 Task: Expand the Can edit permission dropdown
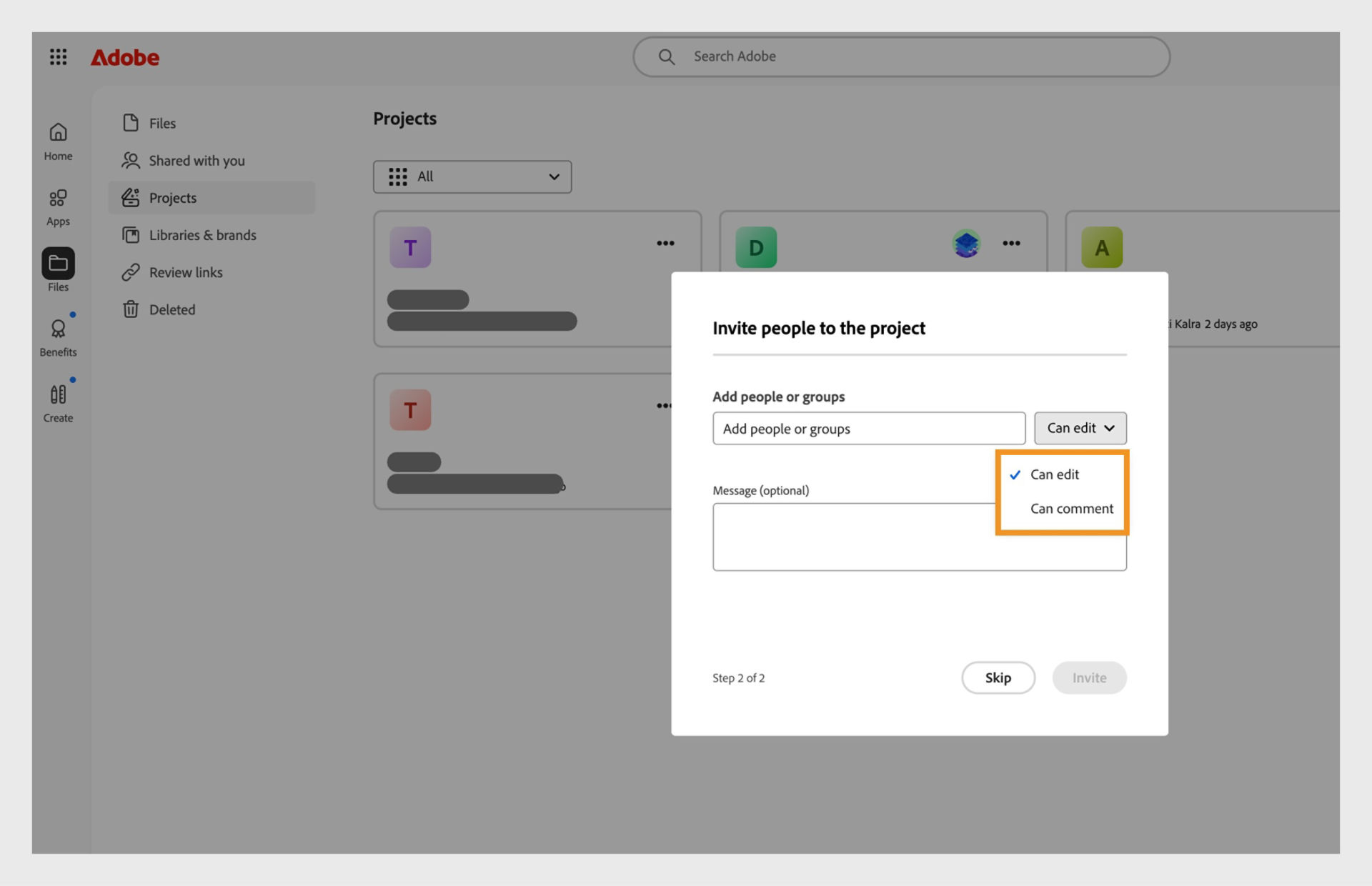coord(1080,428)
